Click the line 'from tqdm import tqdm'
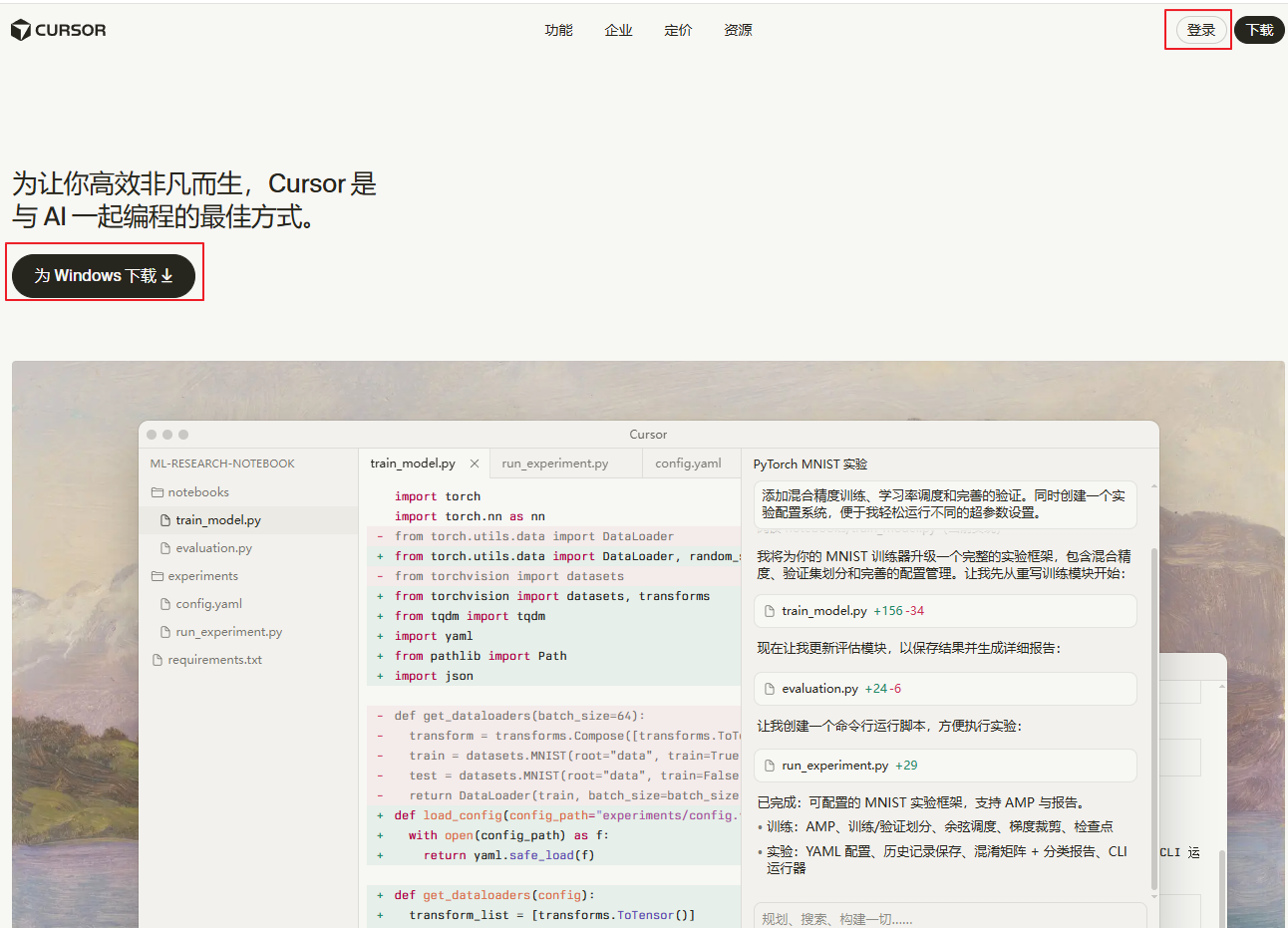Image resolution: width=1288 pixels, height=928 pixels. (x=470, y=616)
